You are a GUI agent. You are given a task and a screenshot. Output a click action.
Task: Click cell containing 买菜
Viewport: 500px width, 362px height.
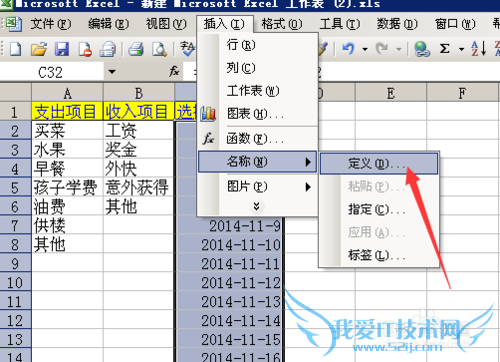[x=67, y=131]
